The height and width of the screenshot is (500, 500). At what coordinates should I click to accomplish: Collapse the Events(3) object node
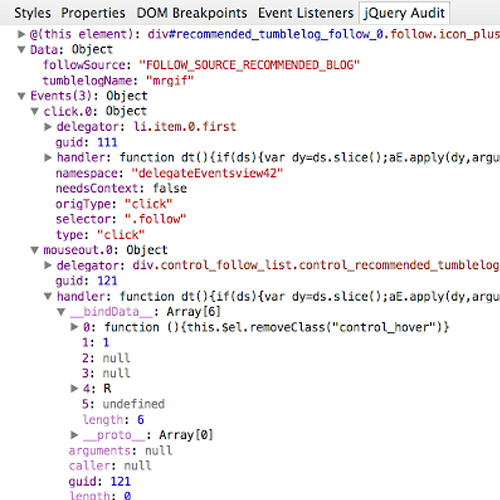(x=21, y=96)
